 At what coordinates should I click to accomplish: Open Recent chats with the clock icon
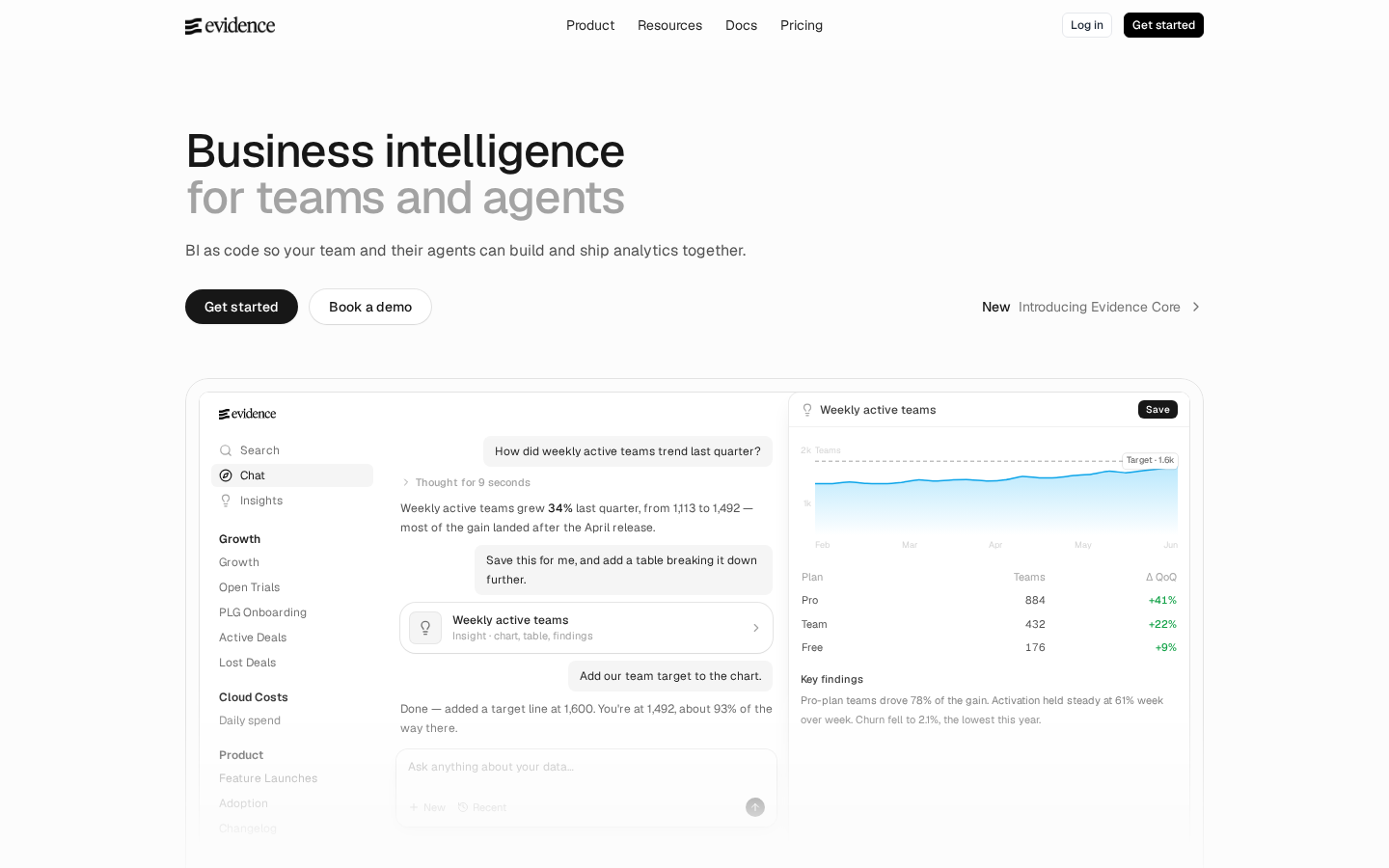pyautogui.click(x=482, y=807)
